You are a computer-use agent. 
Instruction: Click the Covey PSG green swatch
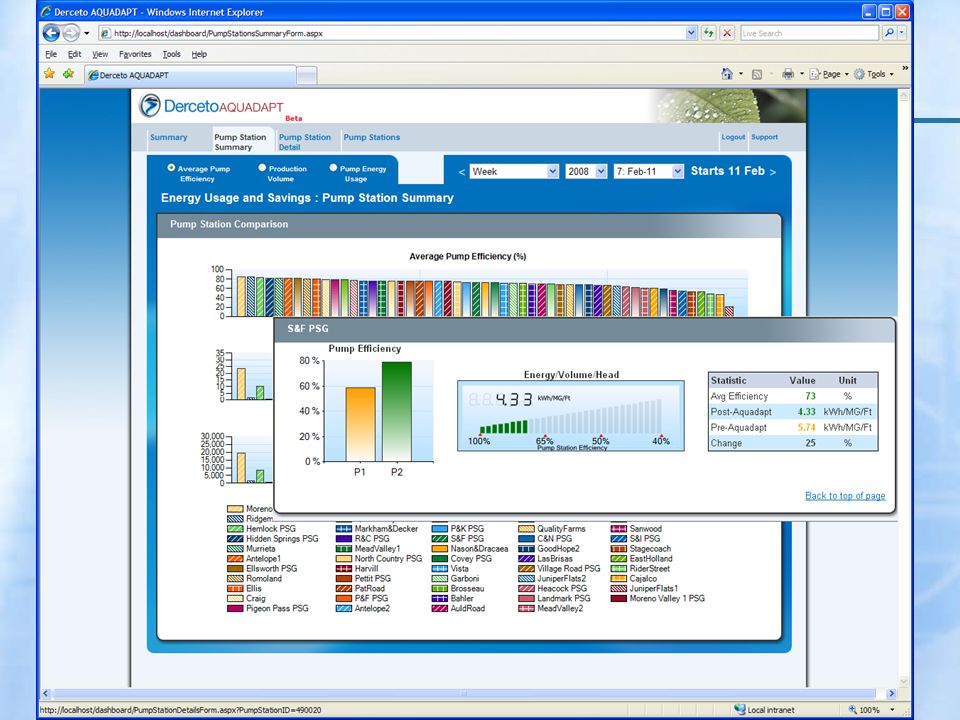(440, 558)
